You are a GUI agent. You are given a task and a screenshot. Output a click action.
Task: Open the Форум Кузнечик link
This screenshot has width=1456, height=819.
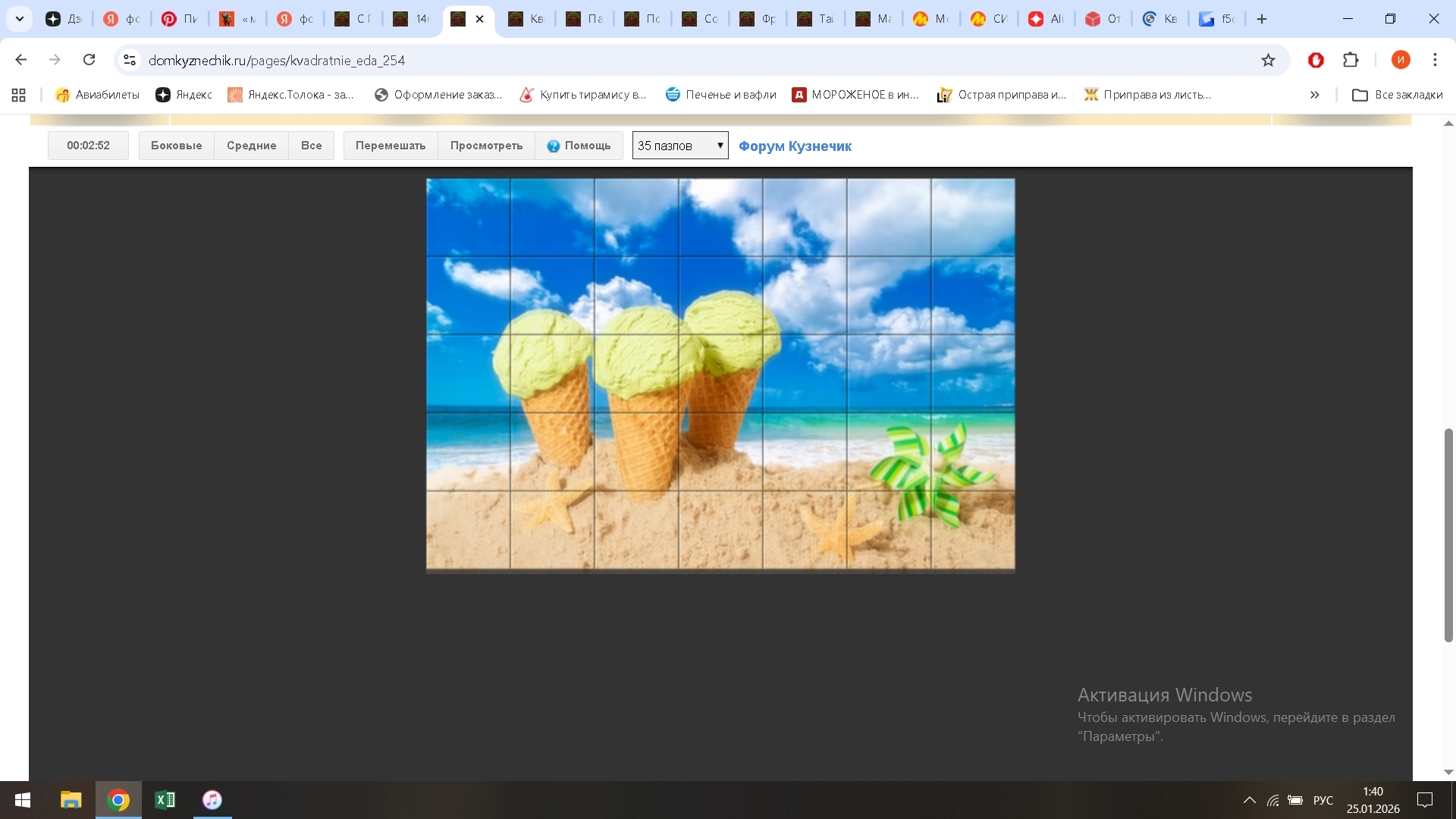795,146
